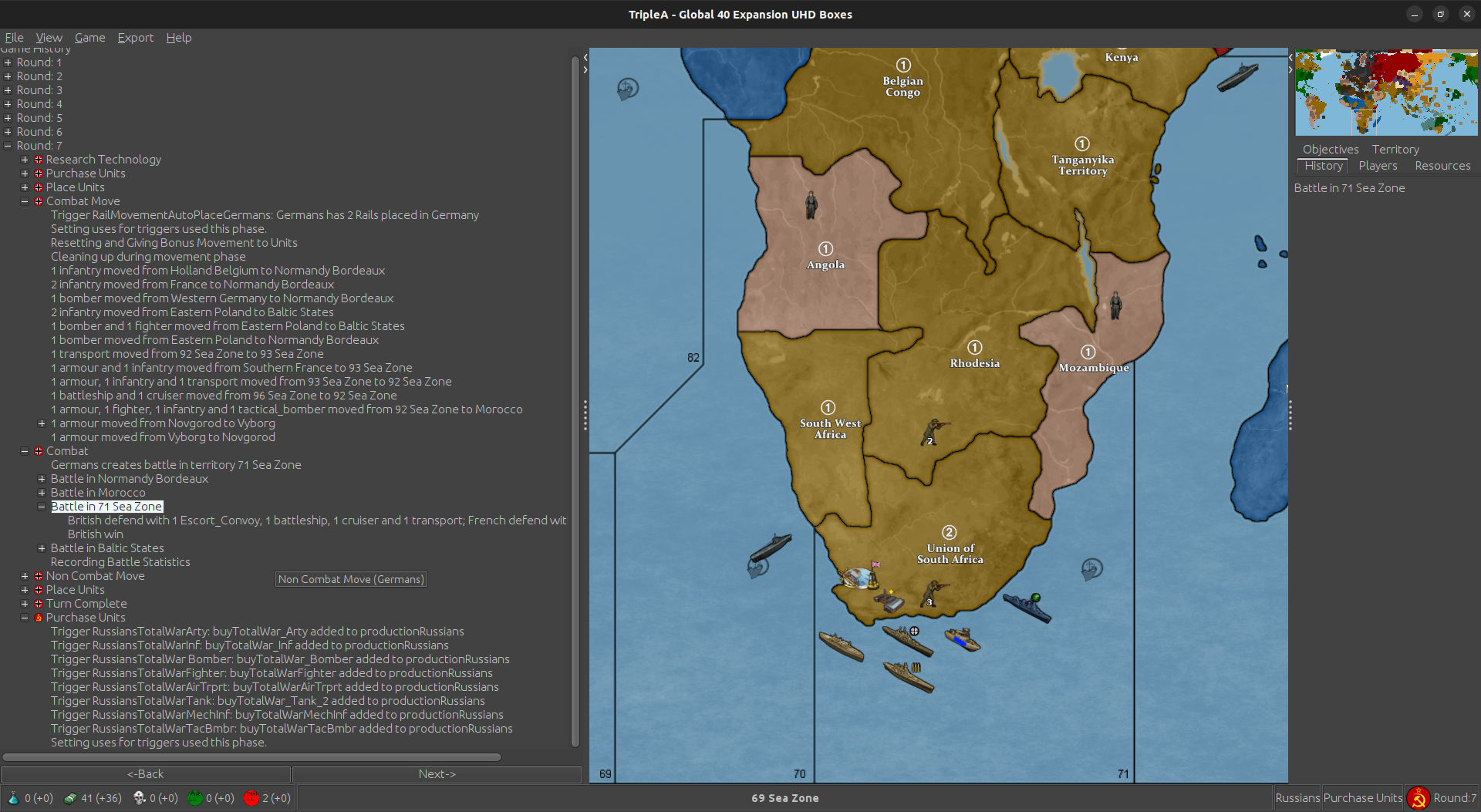Select the warship with ammunition marker
Viewport: 1481px width, 812px height.
908,676
